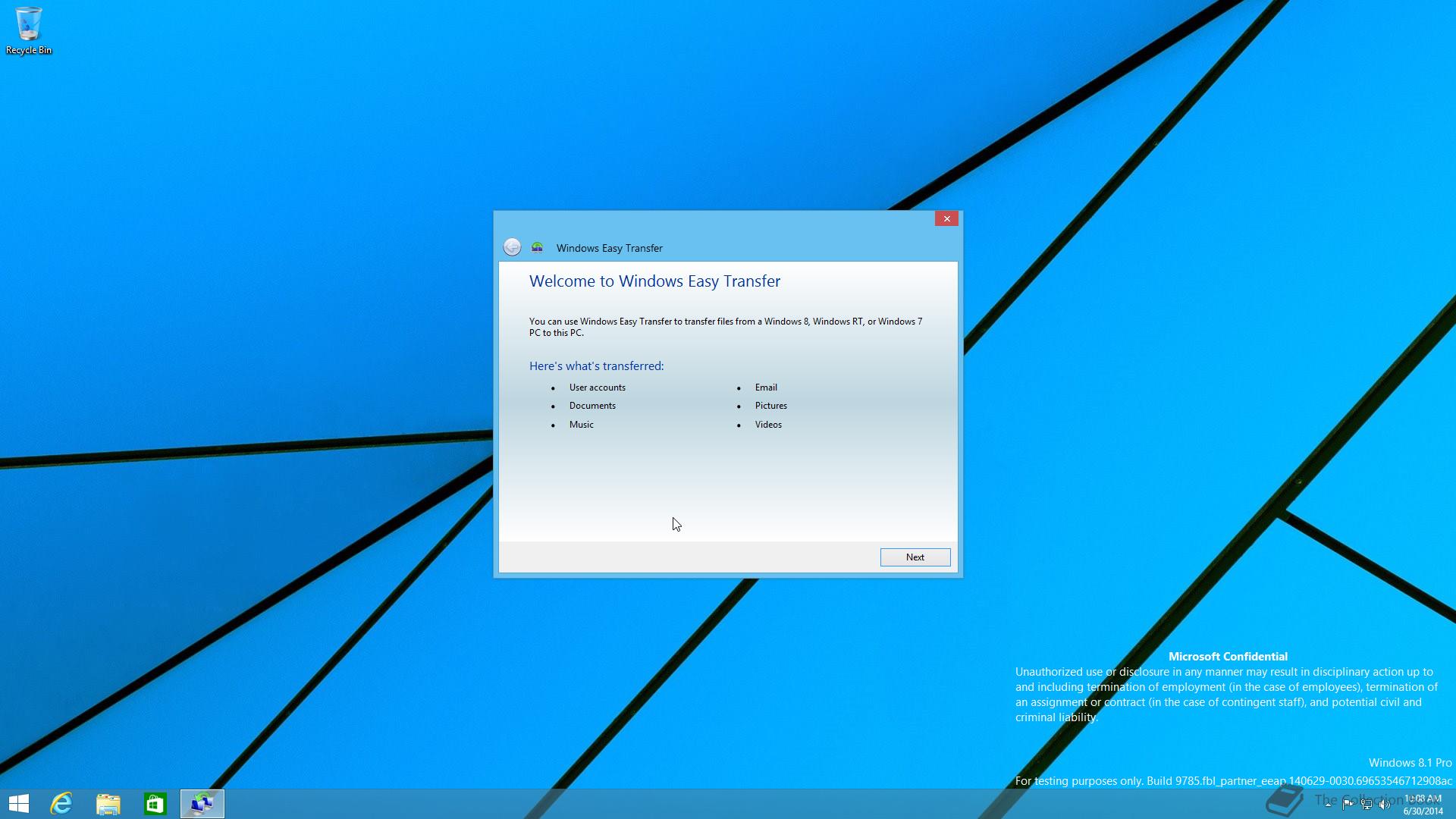Click the network icon in the tray

(1367, 805)
